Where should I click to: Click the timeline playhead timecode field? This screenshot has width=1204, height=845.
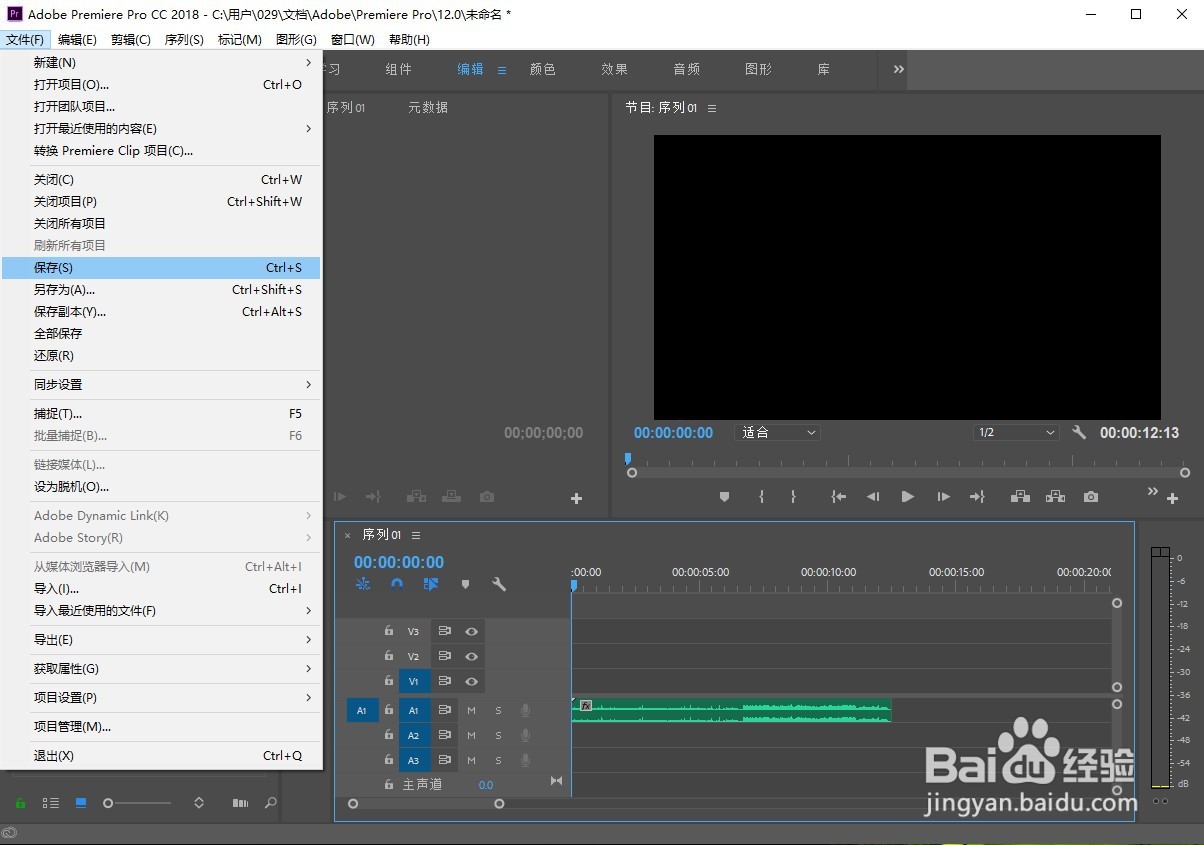click(x=399, y=562)
